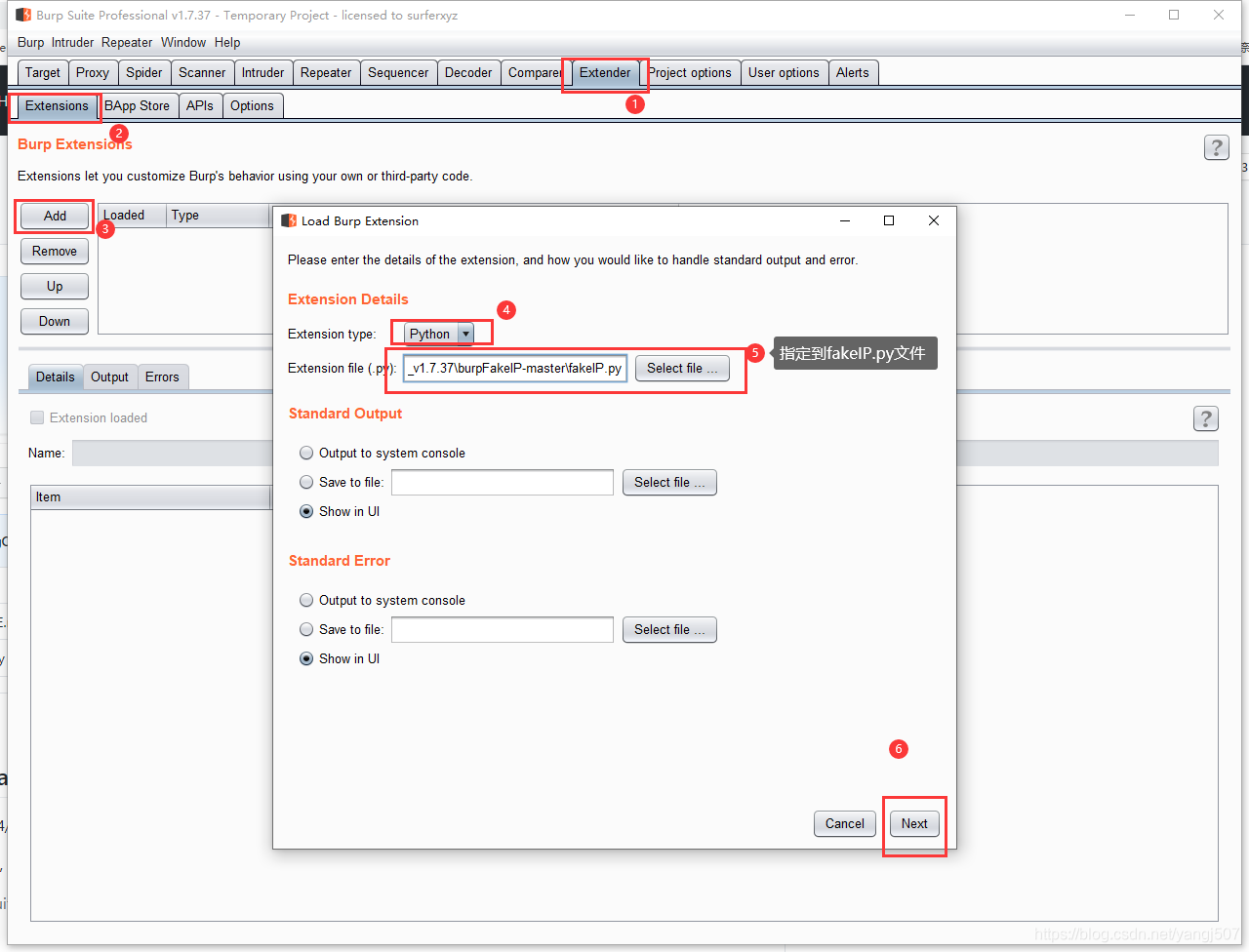Click the Down button
This screenshot has height=952, width=1249.
(55, 321)
